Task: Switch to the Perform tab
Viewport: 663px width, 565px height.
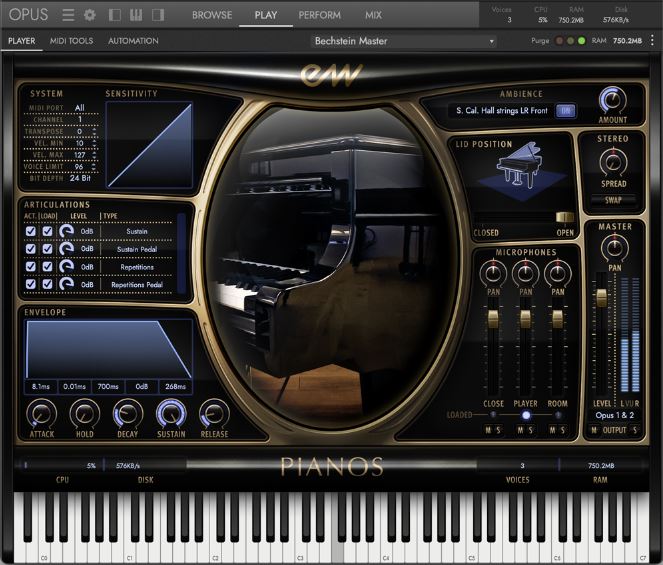Action: 319,15
